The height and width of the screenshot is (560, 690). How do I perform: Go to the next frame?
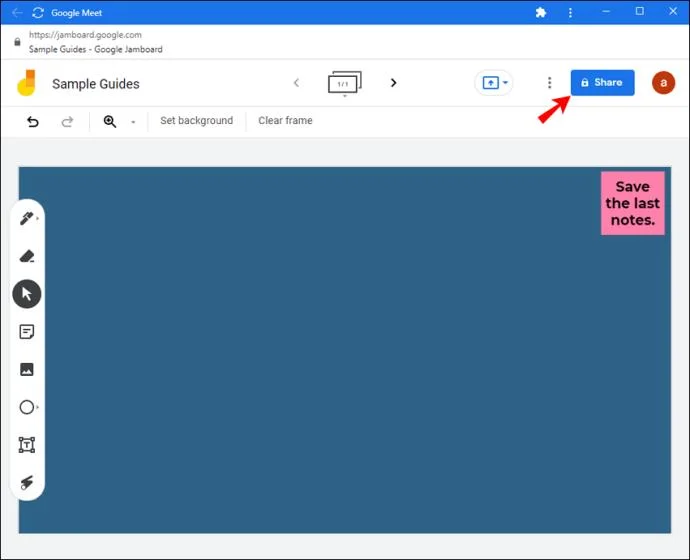(x=393, y=83)
